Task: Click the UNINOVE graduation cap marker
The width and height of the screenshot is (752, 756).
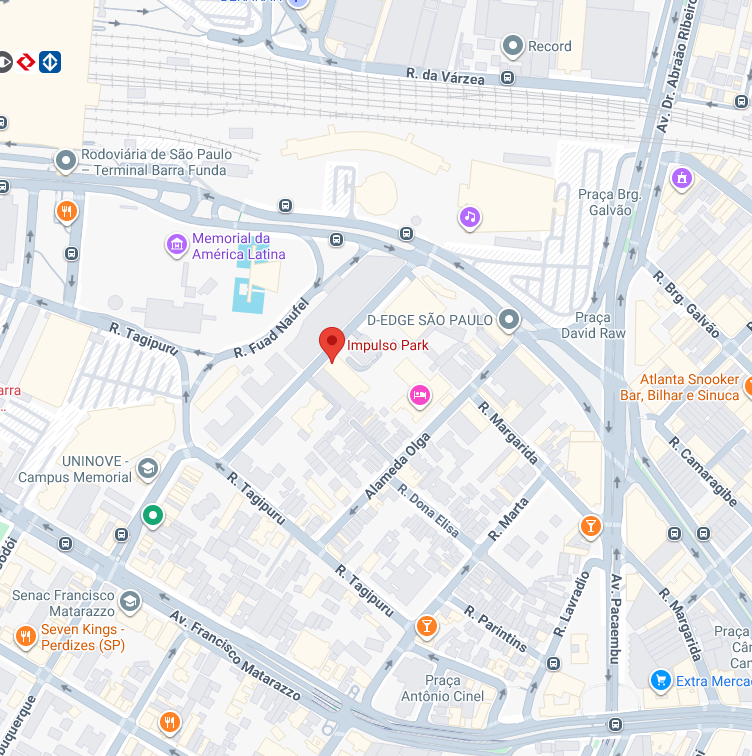Action: coord(148,469)
